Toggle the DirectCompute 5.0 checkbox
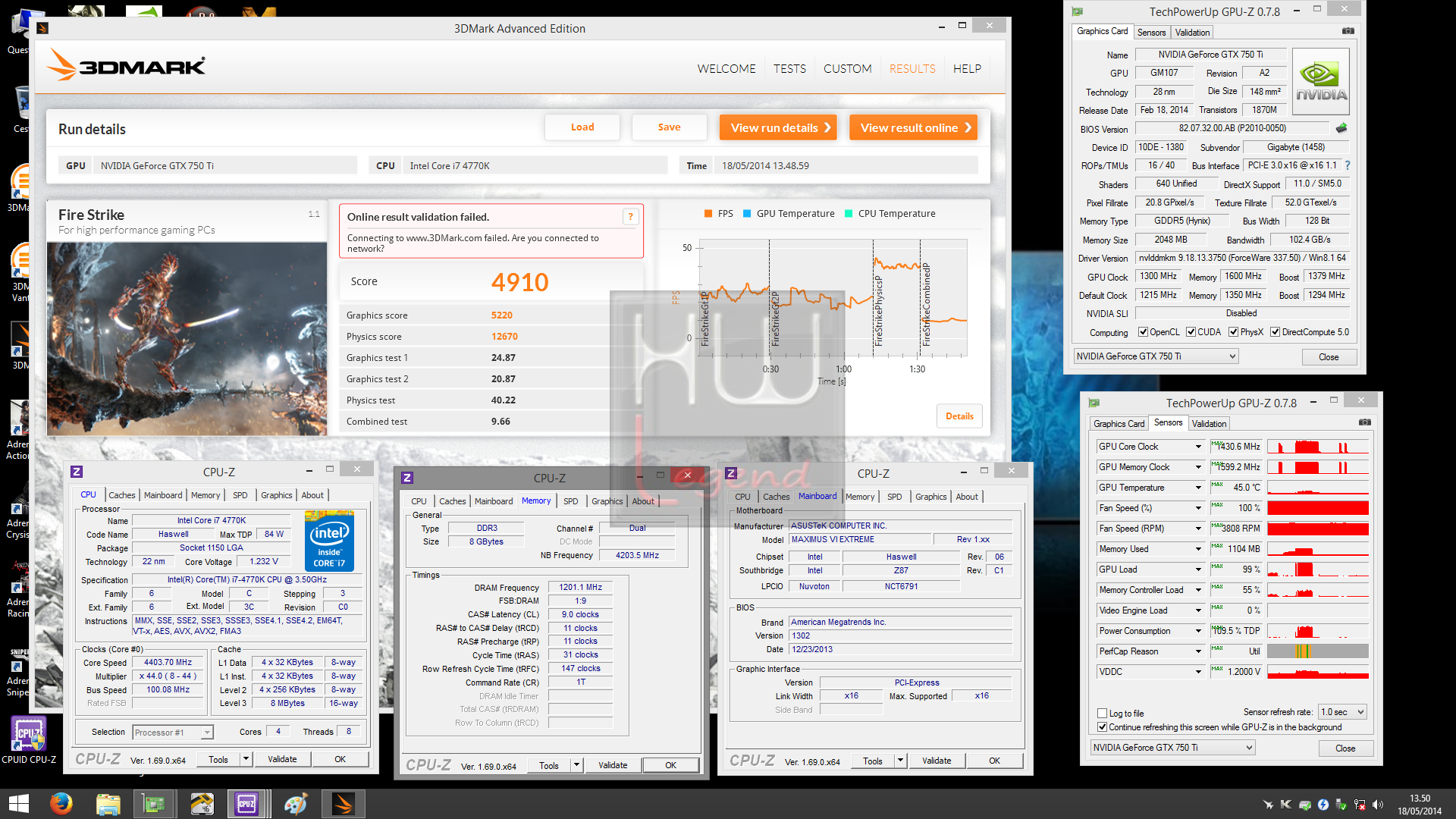Viewport: 1456px width, 819px height. pos(1276,332)
